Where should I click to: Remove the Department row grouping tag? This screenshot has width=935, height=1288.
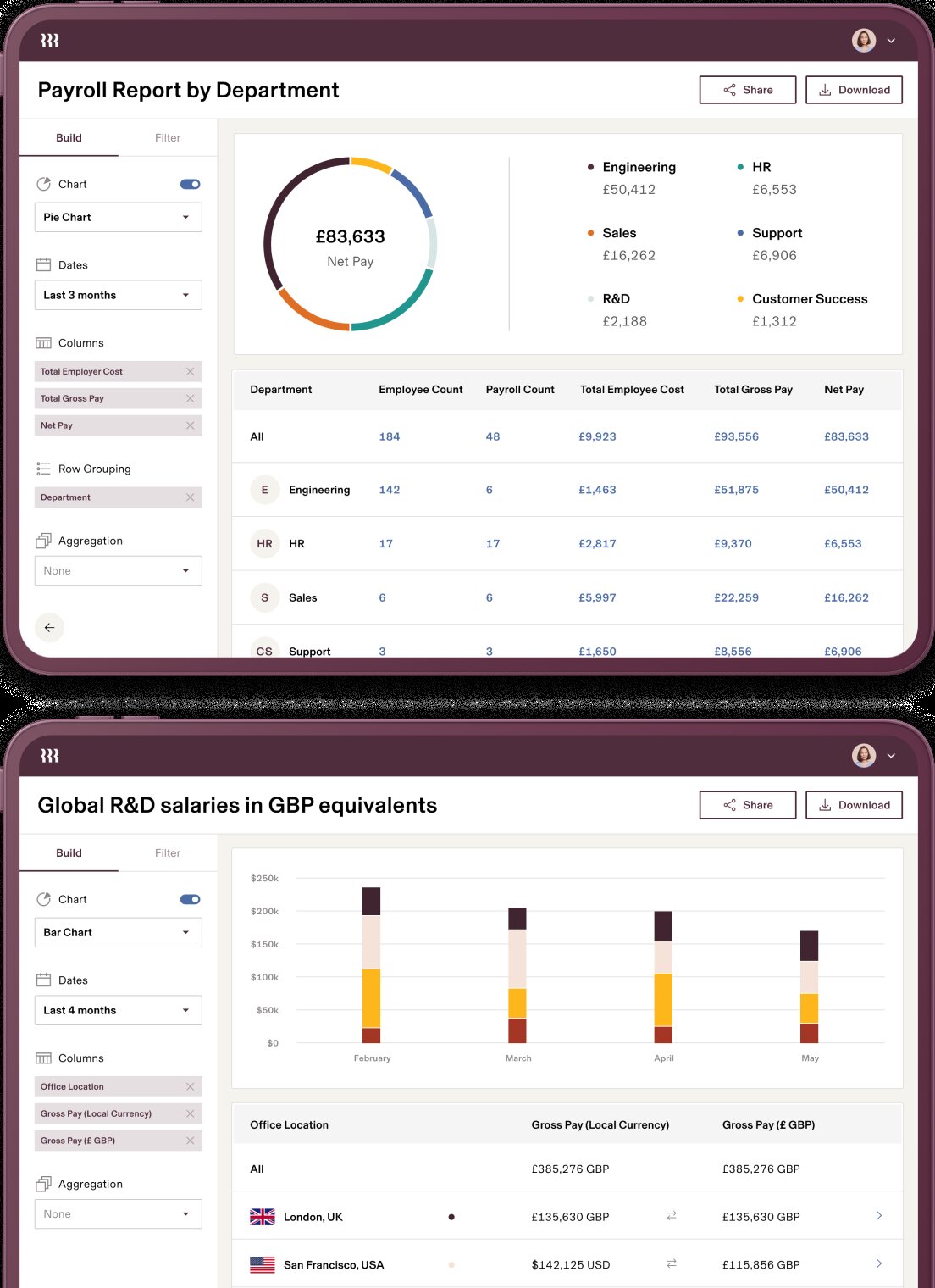pyautogui.click(x=190, y=497)
